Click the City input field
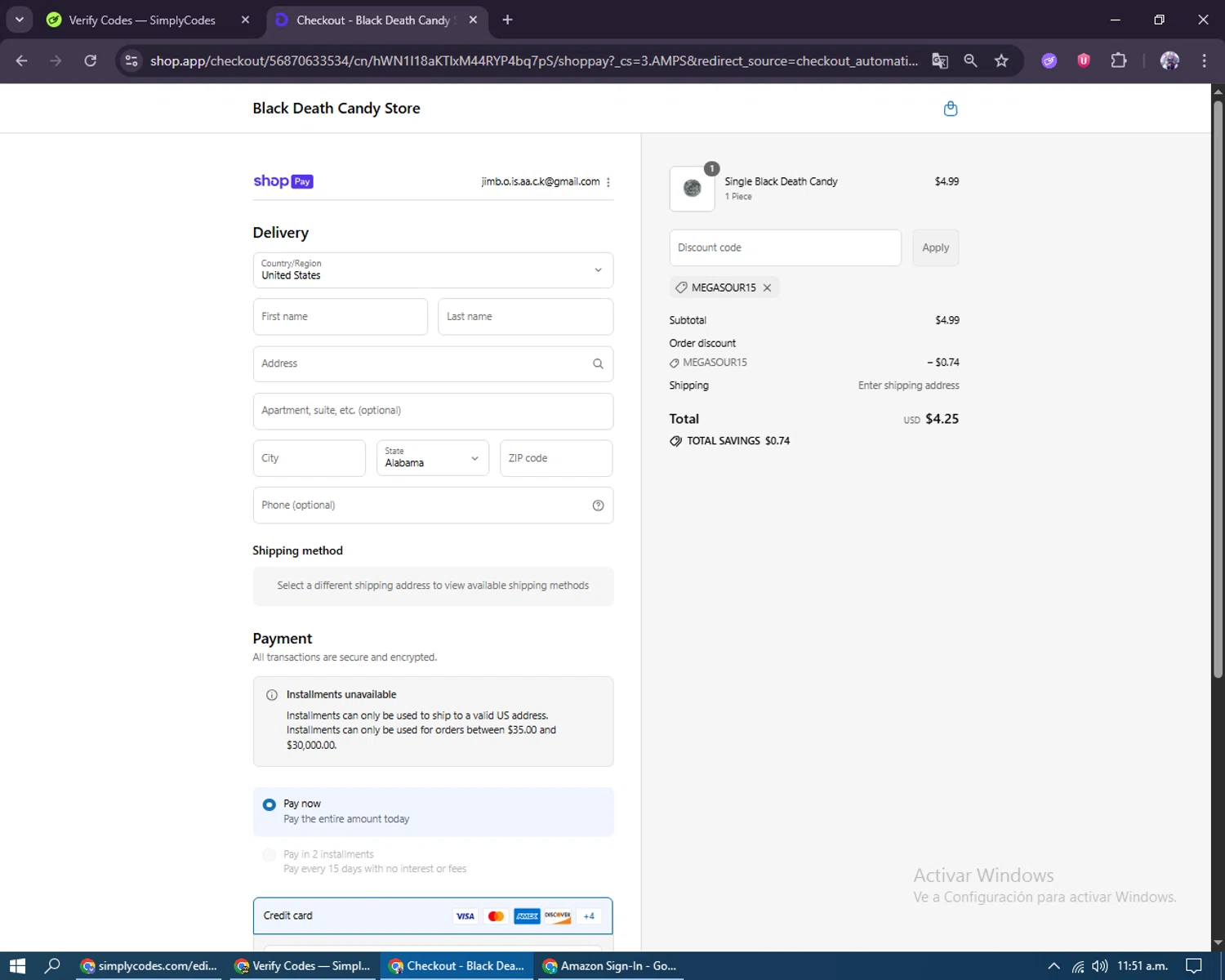 310,458
